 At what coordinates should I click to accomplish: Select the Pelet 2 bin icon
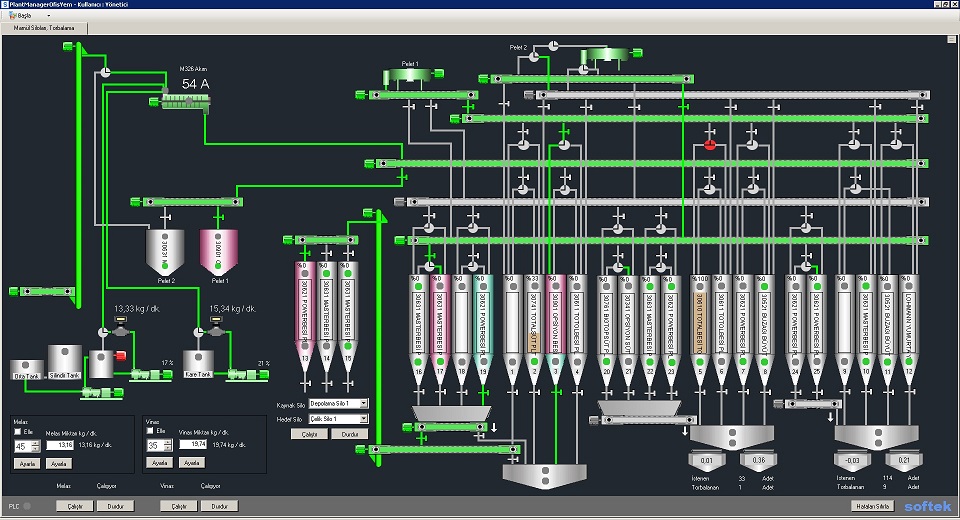tap(165, 252)
